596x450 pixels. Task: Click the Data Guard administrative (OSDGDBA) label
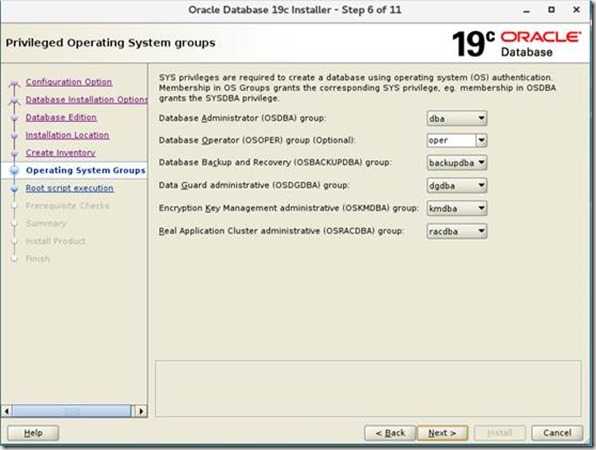254,185
